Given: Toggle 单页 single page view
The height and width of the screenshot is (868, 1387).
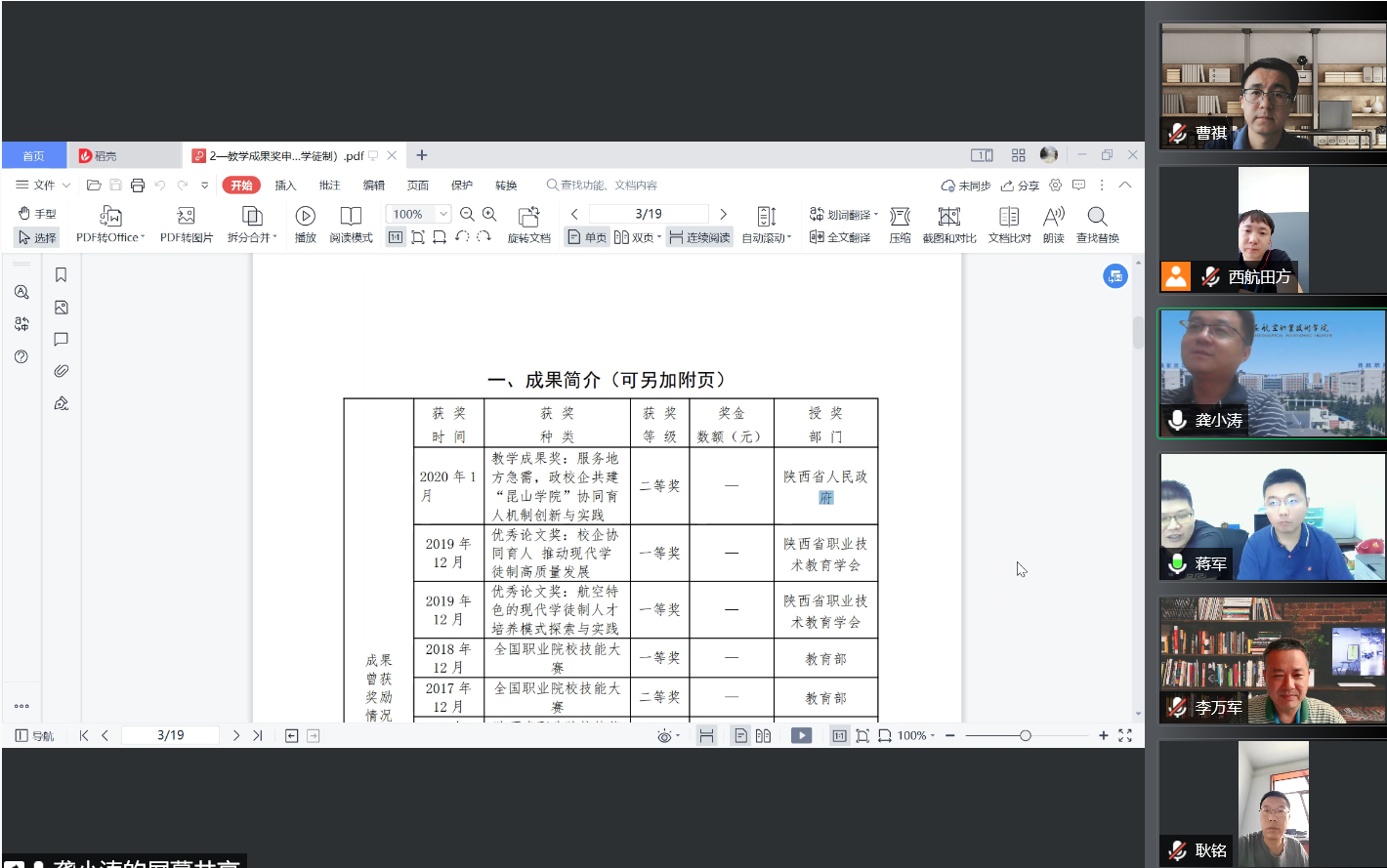Looking at the screenshot, I should pyautogui.click(x=587, y=237).
